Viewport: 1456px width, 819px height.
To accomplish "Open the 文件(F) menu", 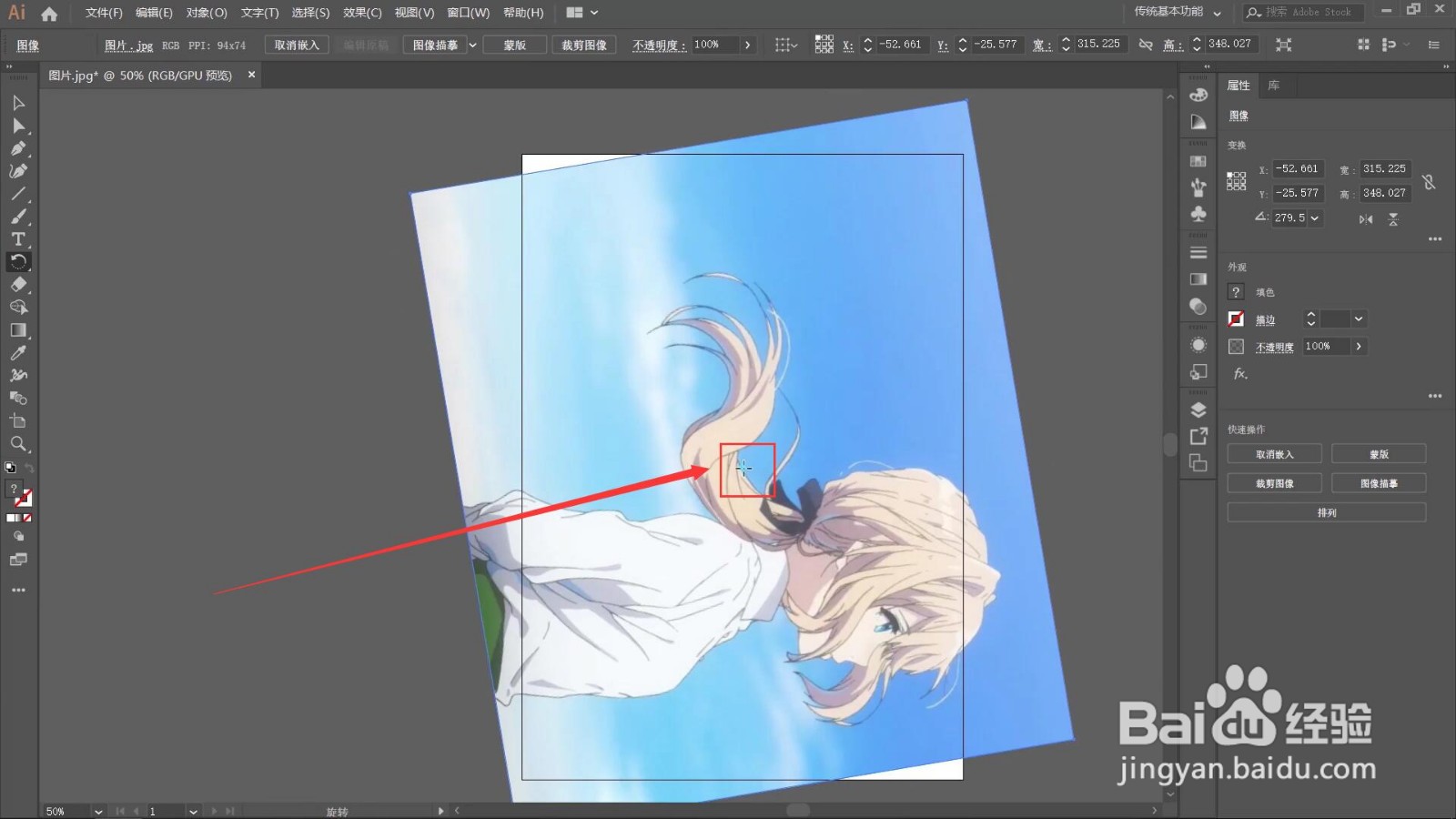I will (x=104, y=13).
